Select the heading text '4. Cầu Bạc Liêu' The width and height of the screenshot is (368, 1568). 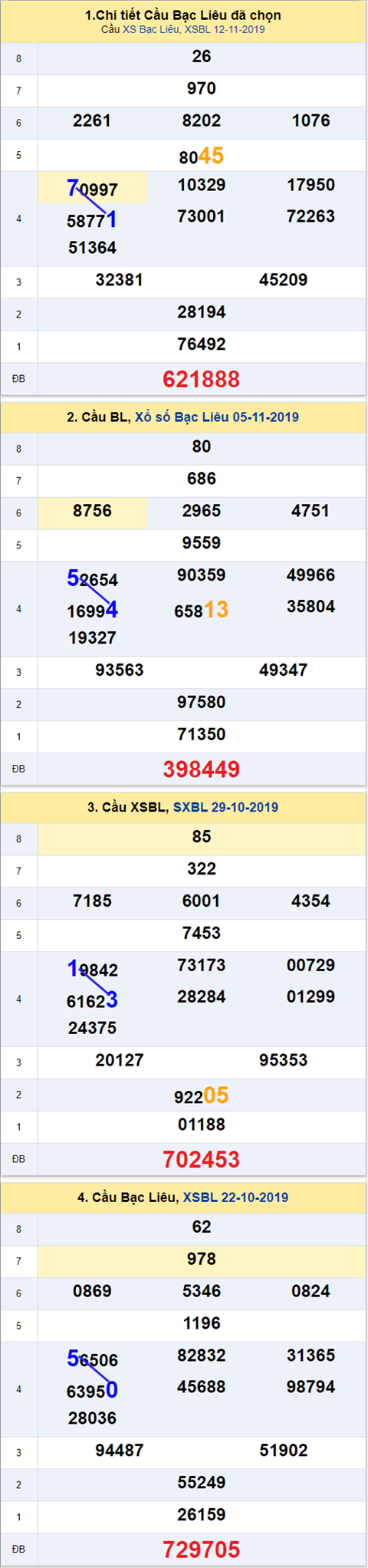127,1197
